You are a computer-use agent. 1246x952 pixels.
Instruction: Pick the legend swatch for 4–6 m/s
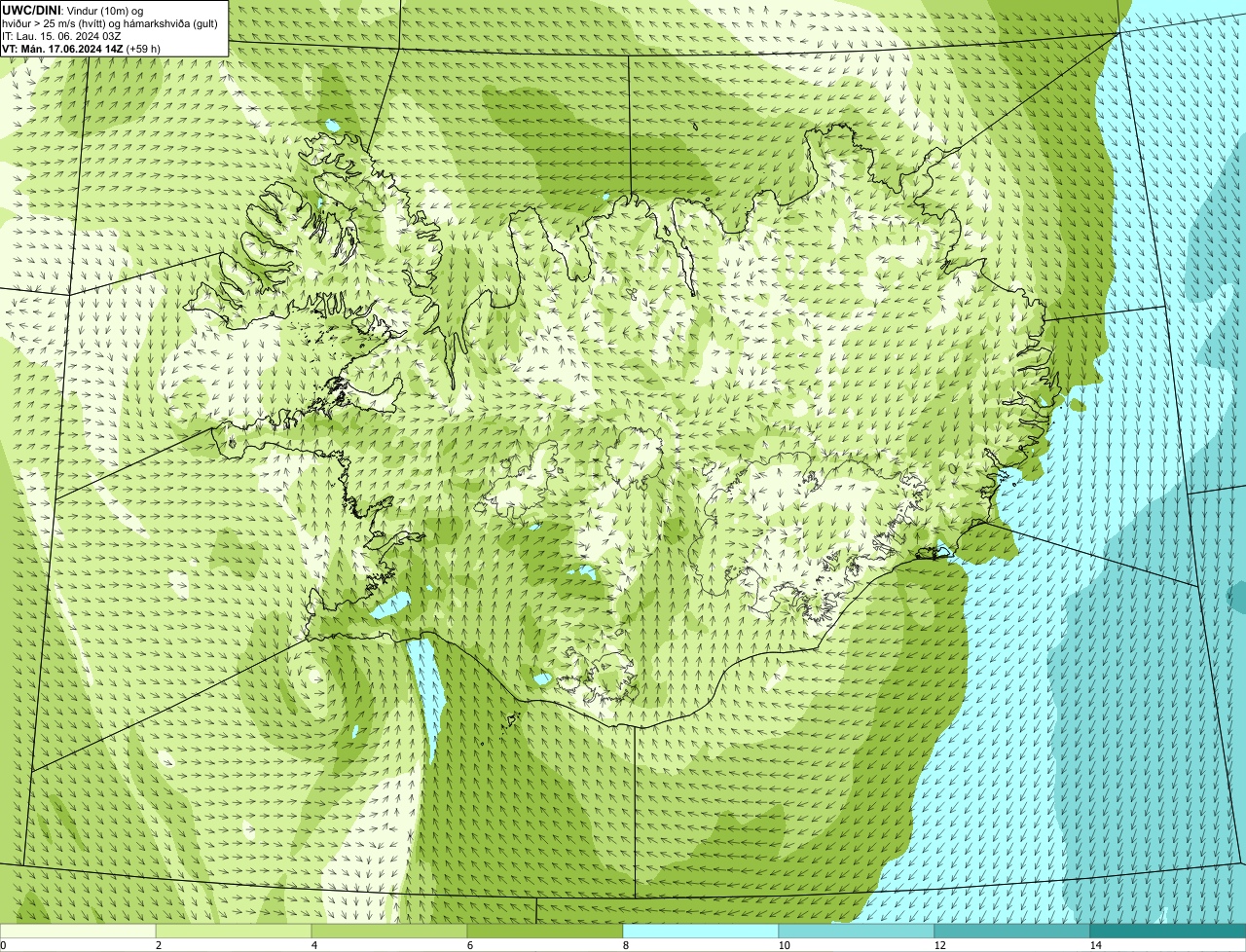pos(389,931)
